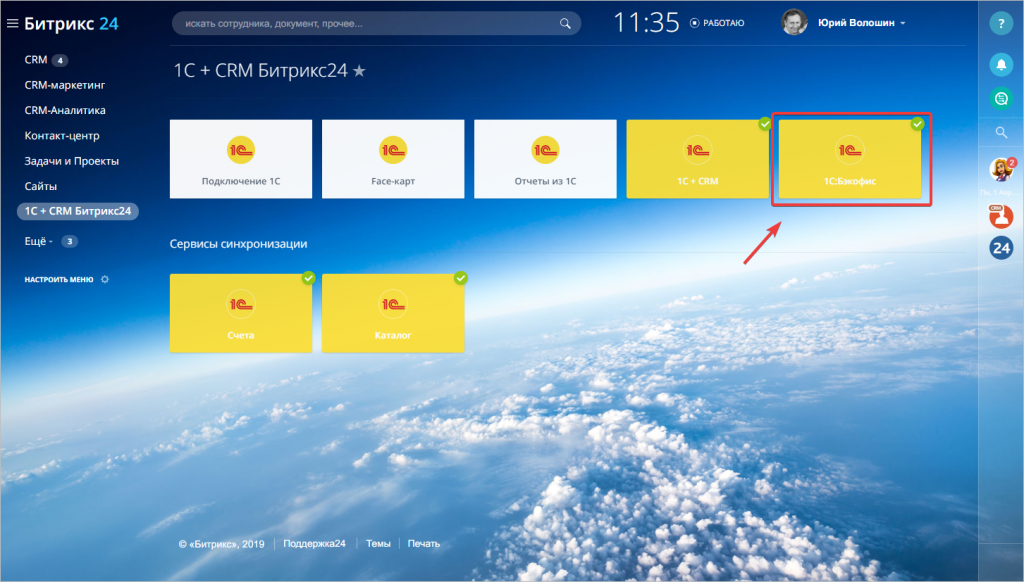
Task: Click green checkmark on Каталог tile
Action: [x=460, y=278]
